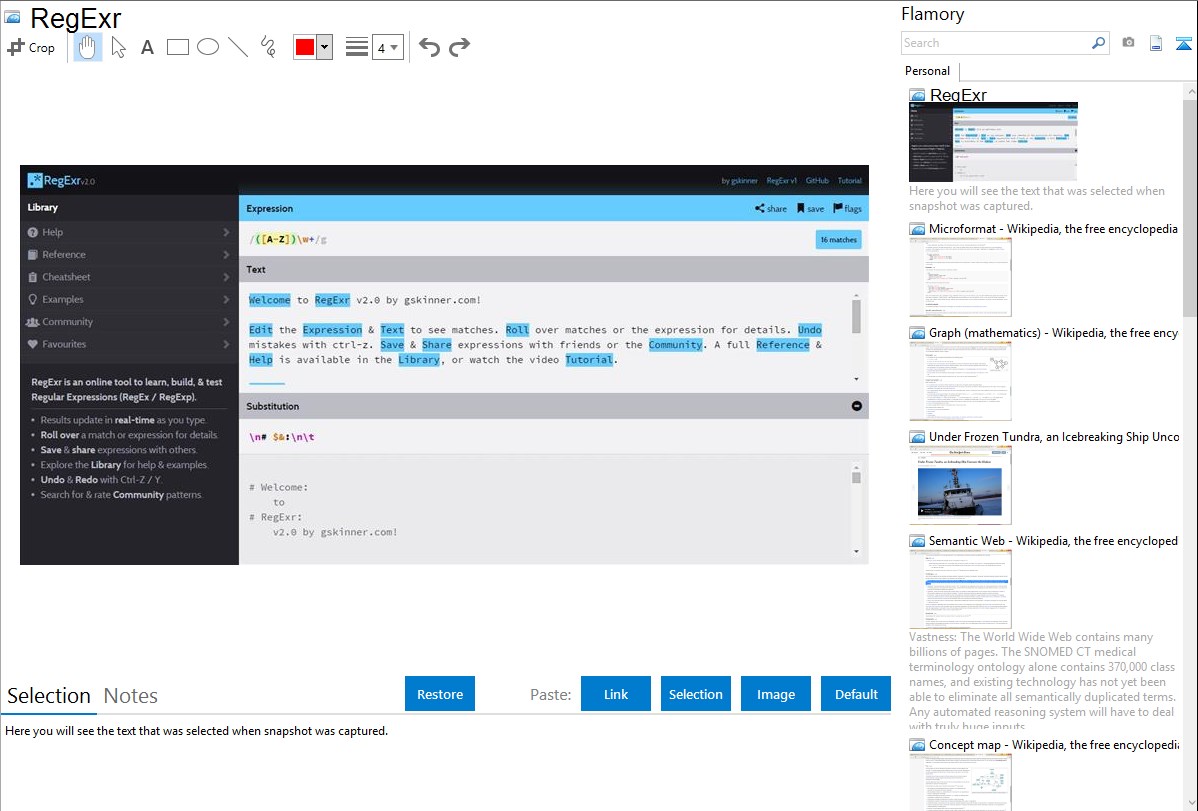The height and width of the screenshot is (811, 1198).
Task: Click the document icon beside the camera
Action: (x=1156, y=43)
